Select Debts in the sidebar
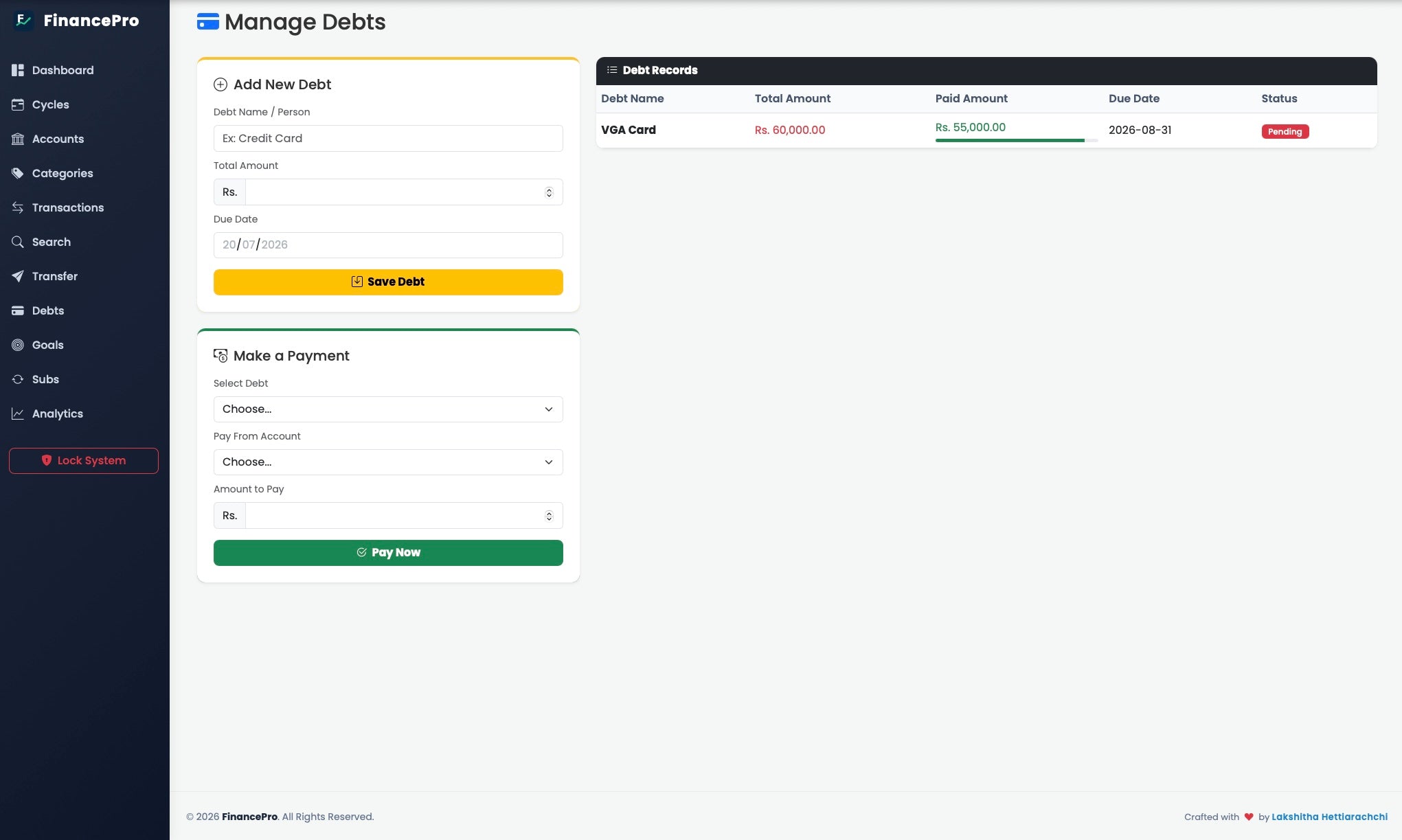The width and height of the screenshot is (1402, 840). tap(84, 310)
